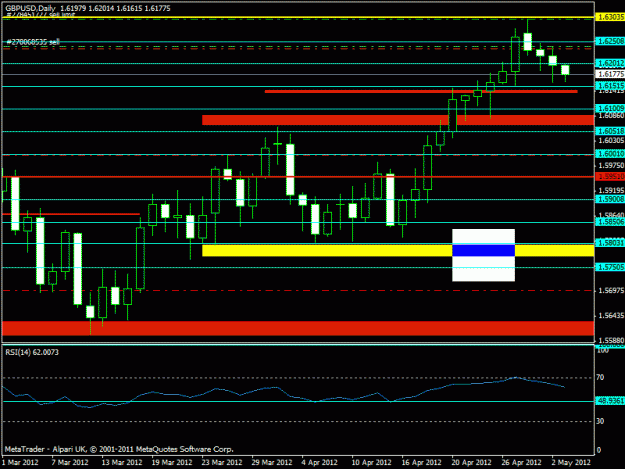The image size is (625, 469).
Task: Select the wide red band at chart bottom
Action: [298, 328]
